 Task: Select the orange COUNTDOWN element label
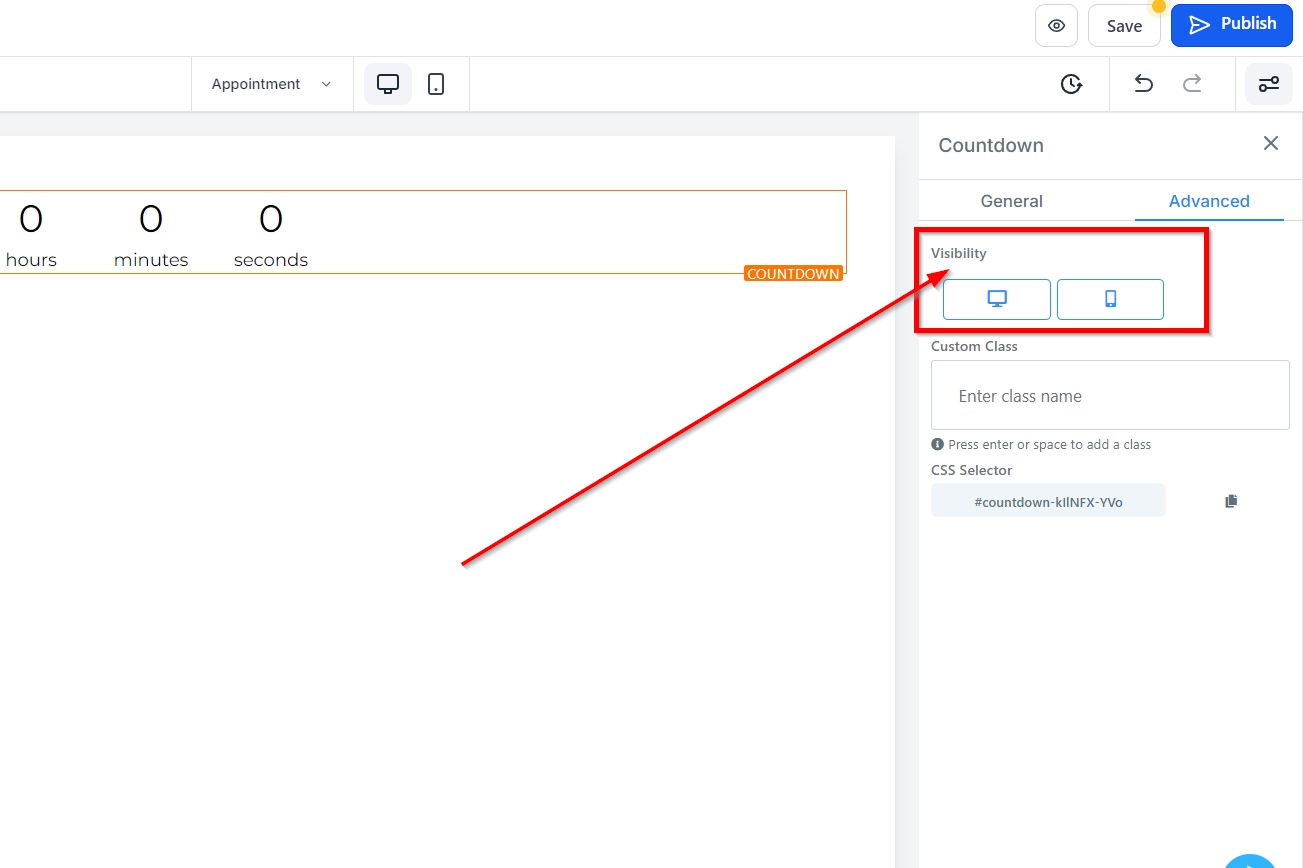[x=793, y=274]
